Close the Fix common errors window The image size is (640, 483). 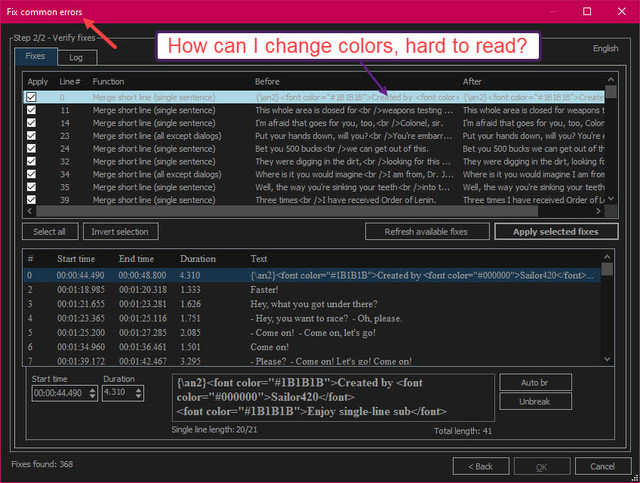[622, 11]
